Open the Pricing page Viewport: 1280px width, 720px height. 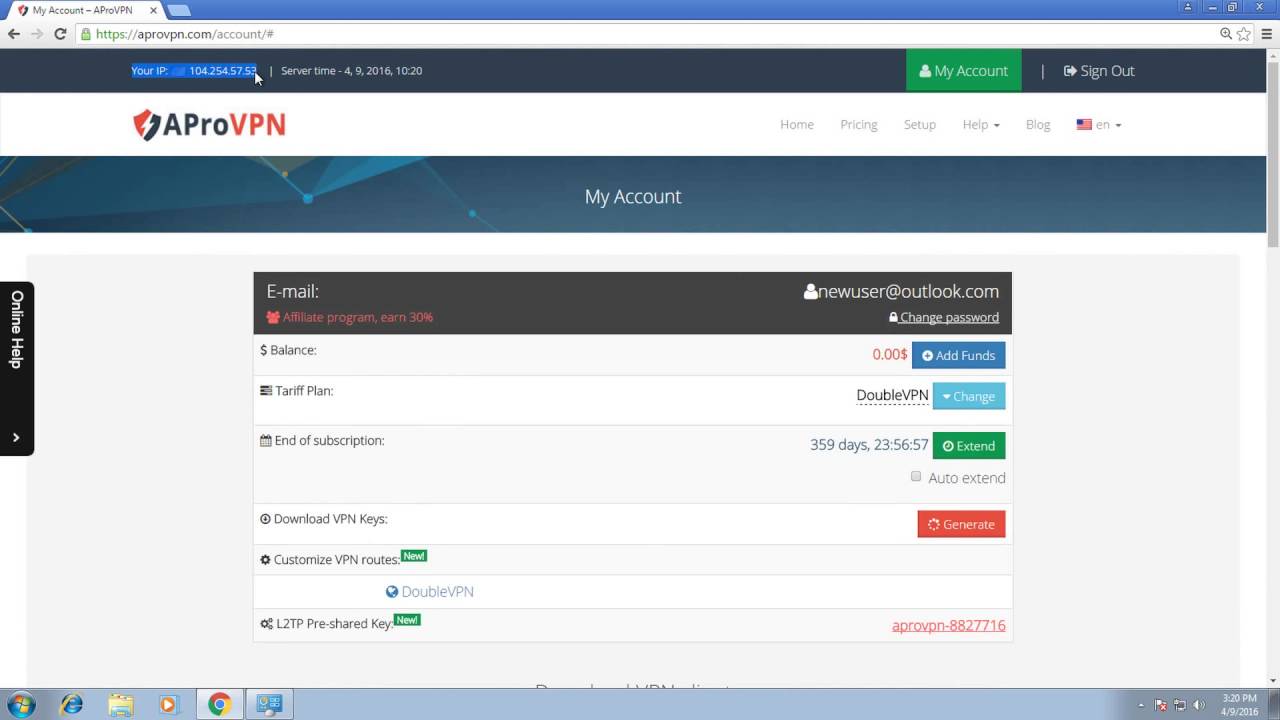[859, 125]
